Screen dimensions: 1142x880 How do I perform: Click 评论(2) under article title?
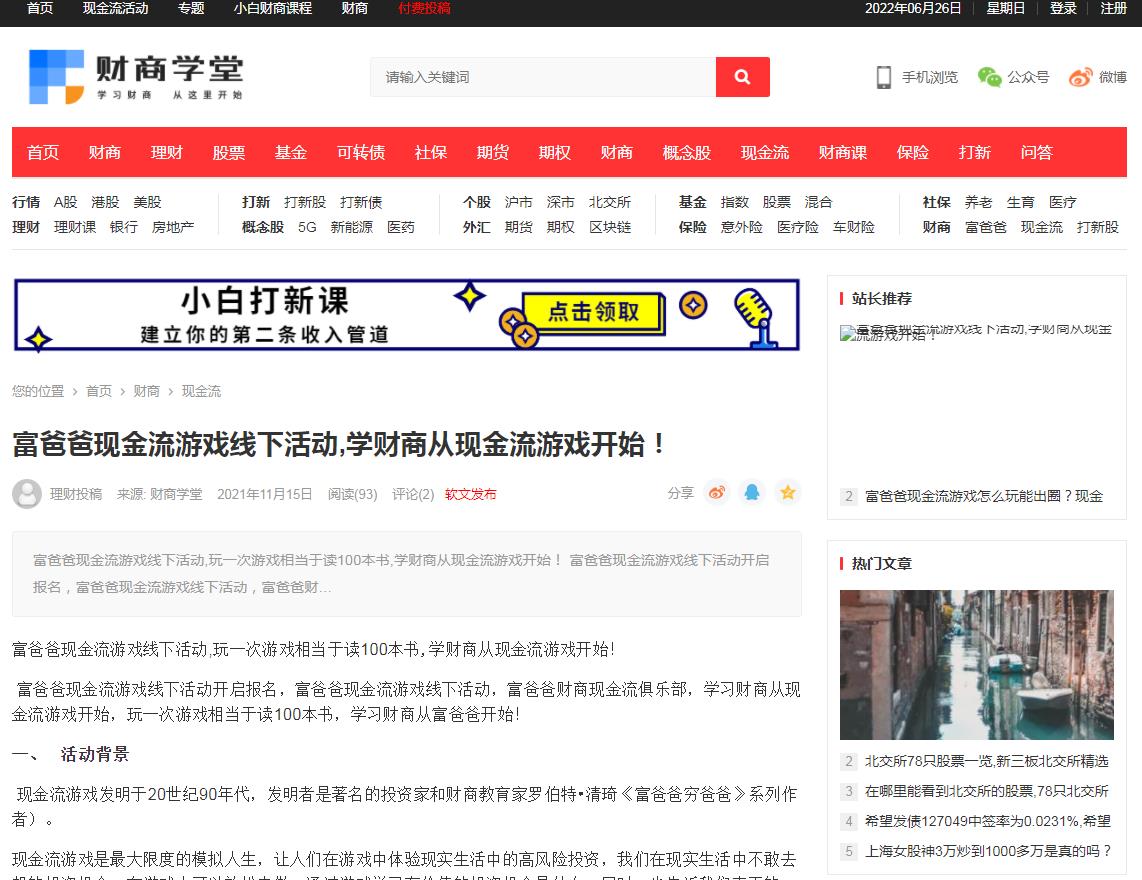(413, 494)
